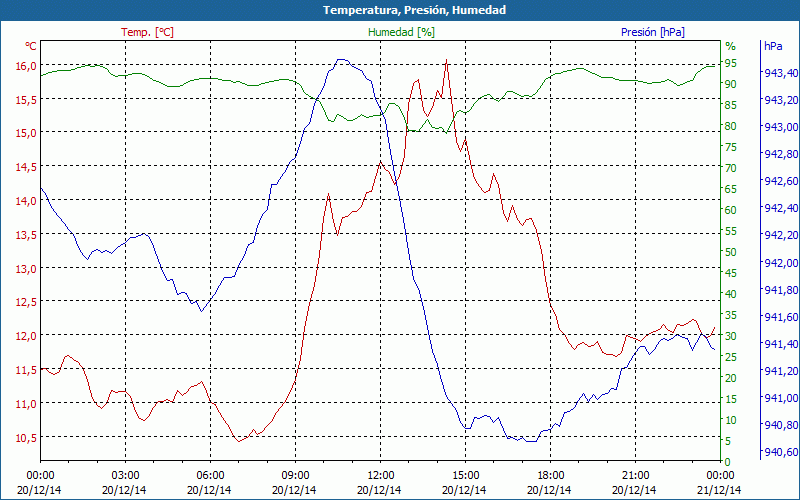Click the '40' humidity axis value

tap(731, 294)
